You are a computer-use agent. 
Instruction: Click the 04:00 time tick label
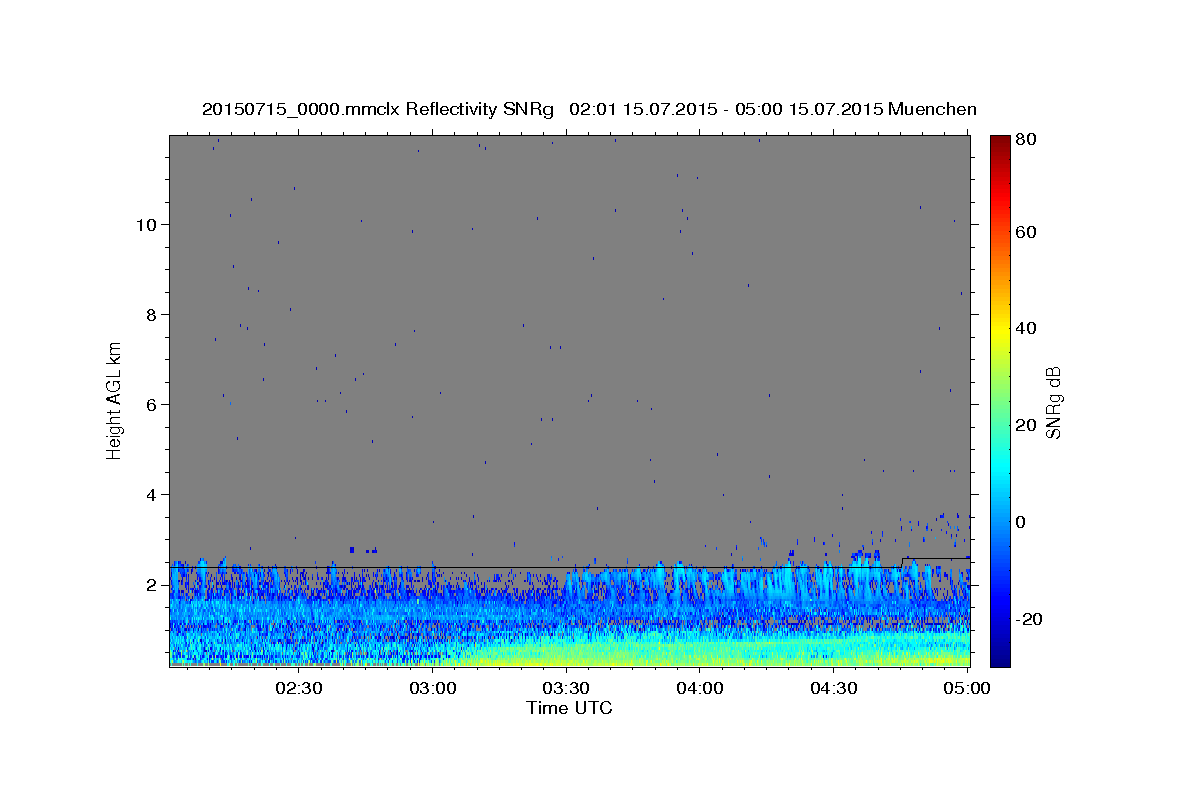[700, 688]
